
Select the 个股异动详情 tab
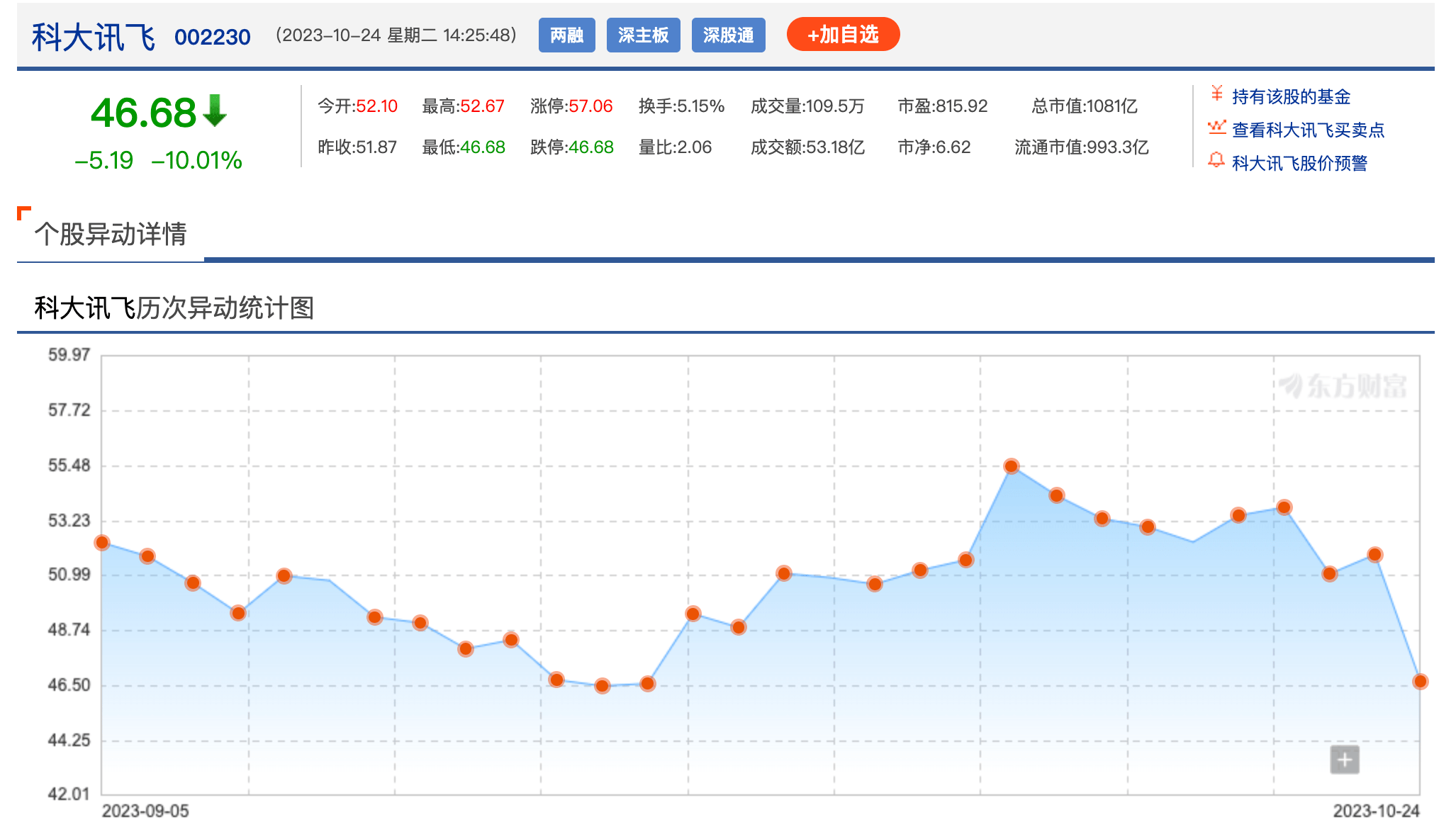coord(111,235)
